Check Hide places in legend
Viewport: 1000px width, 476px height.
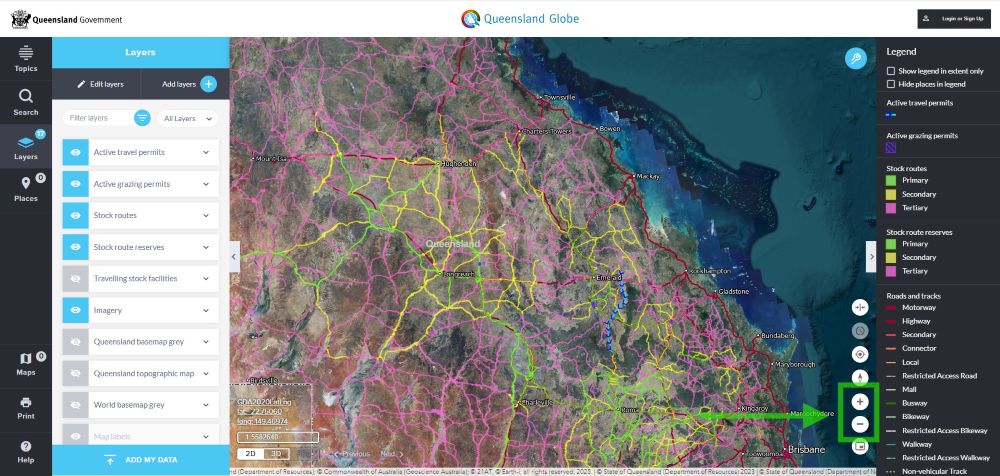(891, 84)
